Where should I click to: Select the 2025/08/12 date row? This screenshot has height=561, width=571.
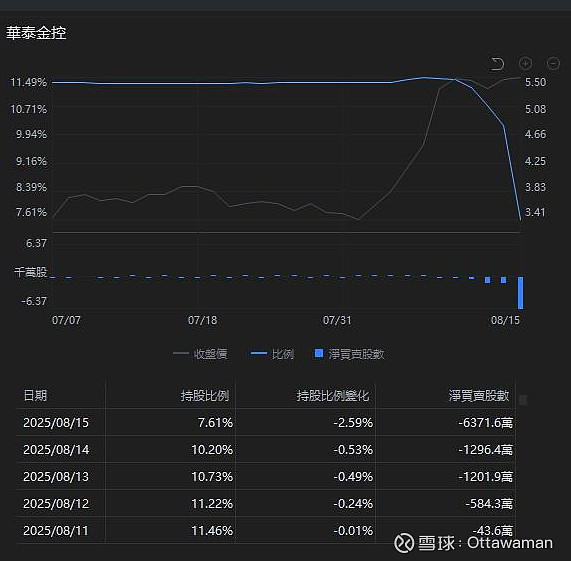click(266, 503)
